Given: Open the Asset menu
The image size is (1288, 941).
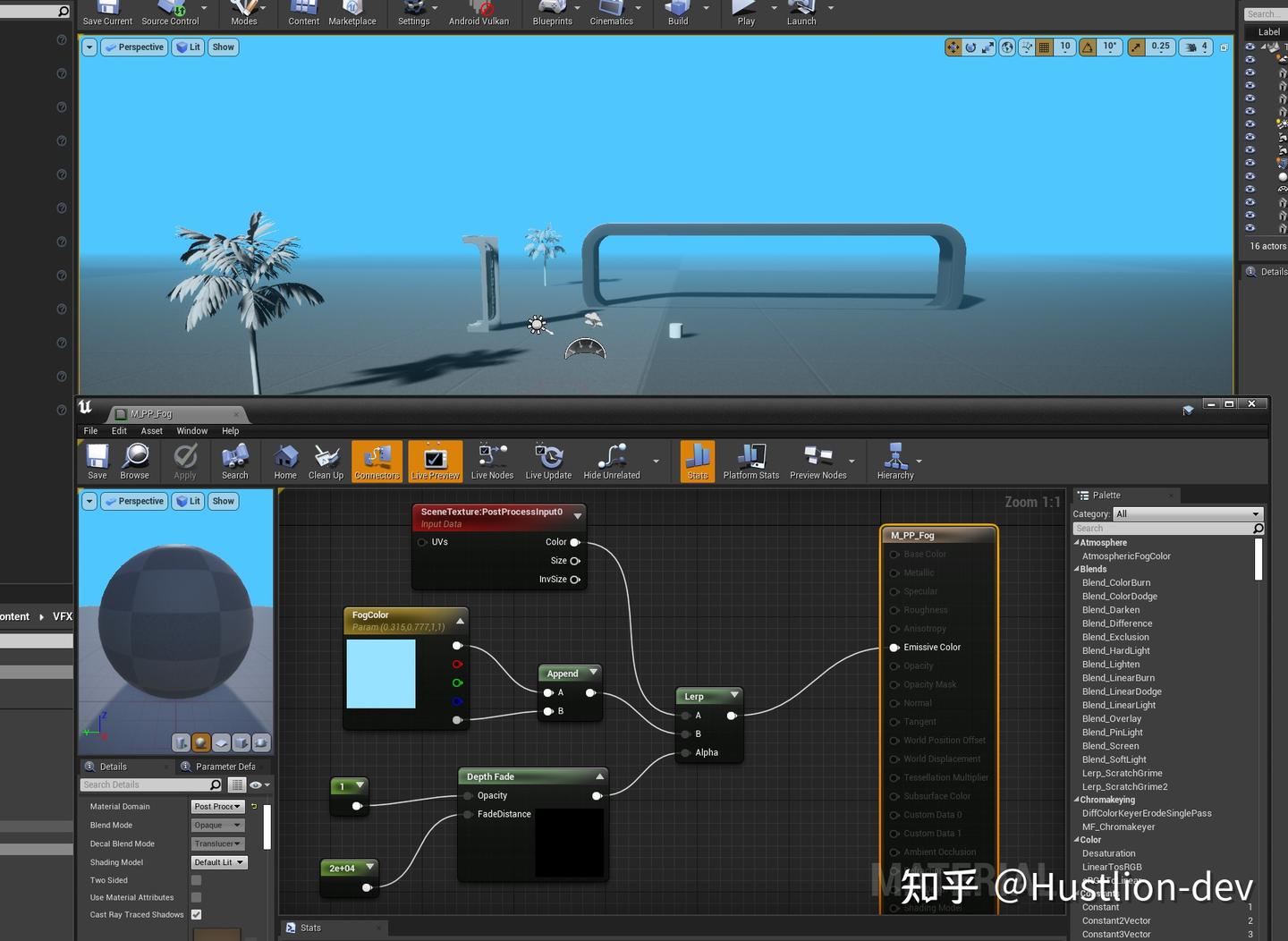Looking at the screenshot, I should pos(151,430).
